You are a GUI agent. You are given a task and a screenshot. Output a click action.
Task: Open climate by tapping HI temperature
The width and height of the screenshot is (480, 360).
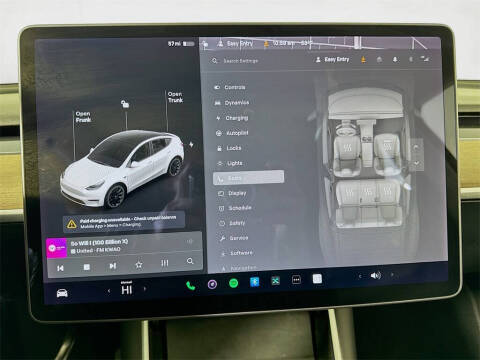coord(127,289)
